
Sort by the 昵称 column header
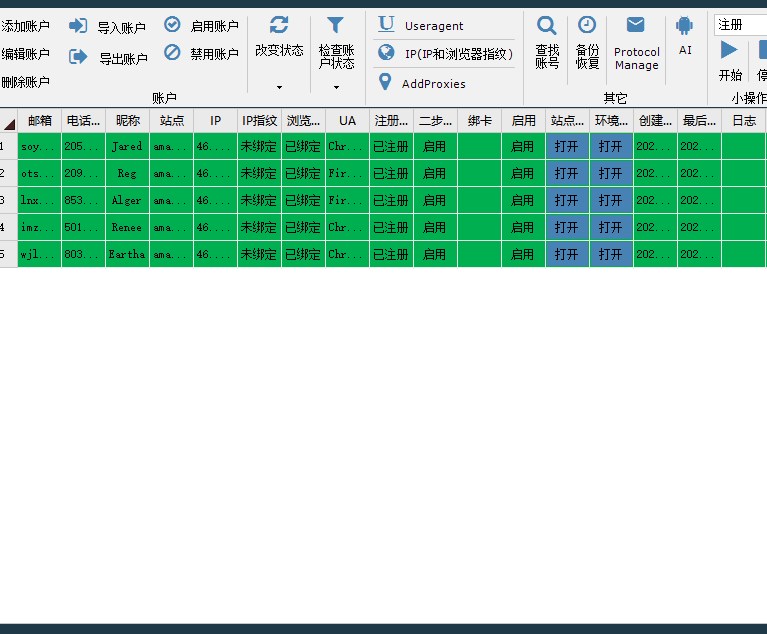coord(128,120)
